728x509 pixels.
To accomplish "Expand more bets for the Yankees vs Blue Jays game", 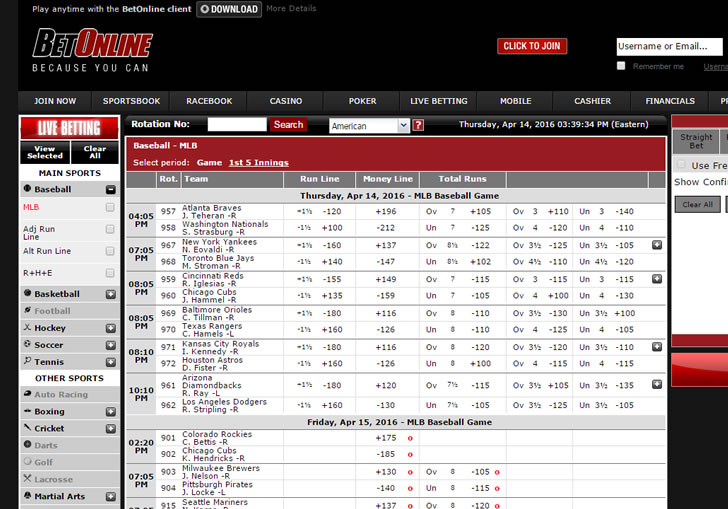I will tap(656, 245).
